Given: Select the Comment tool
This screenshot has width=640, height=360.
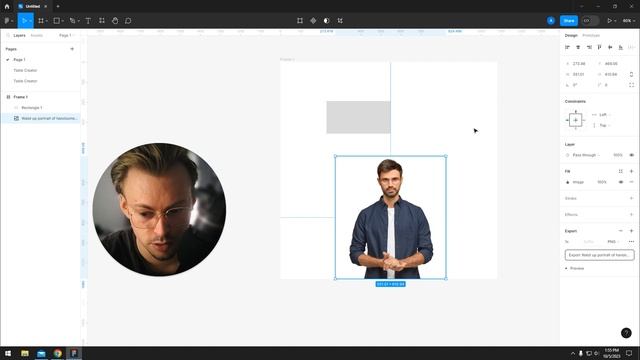Looking at the screenshot, I should [x=128, y=20].
